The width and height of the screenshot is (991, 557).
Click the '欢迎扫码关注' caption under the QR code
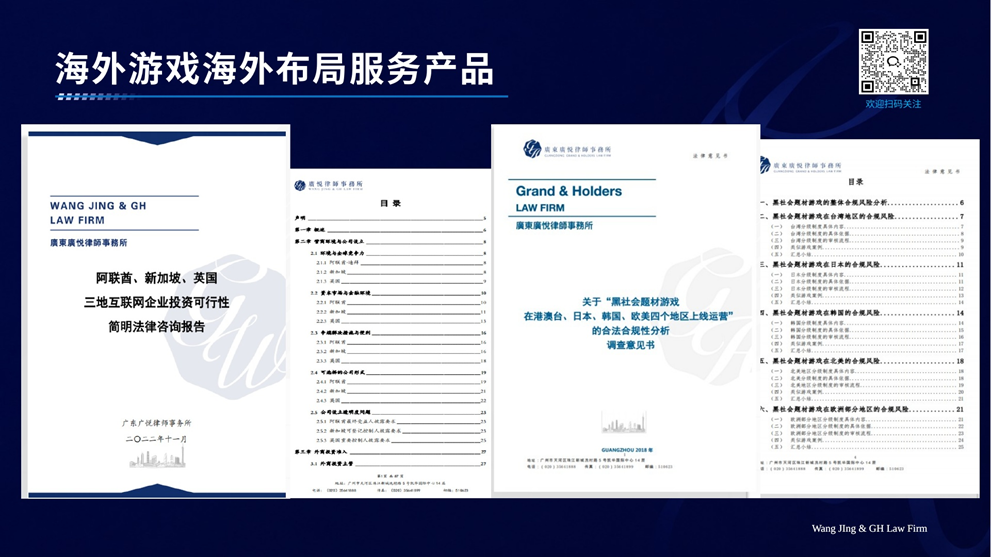893,104
